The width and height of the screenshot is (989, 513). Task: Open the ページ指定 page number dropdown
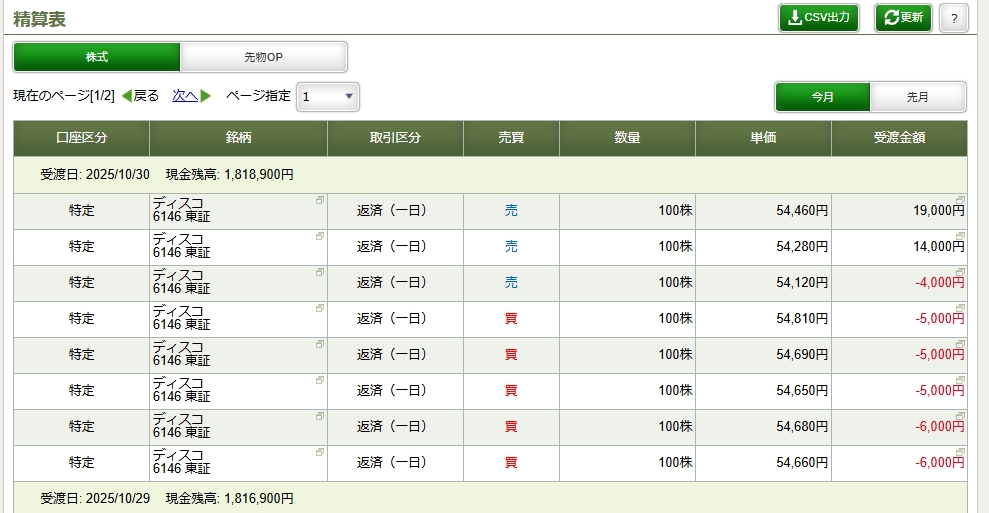pyautogui.click(x=327, y=96)
